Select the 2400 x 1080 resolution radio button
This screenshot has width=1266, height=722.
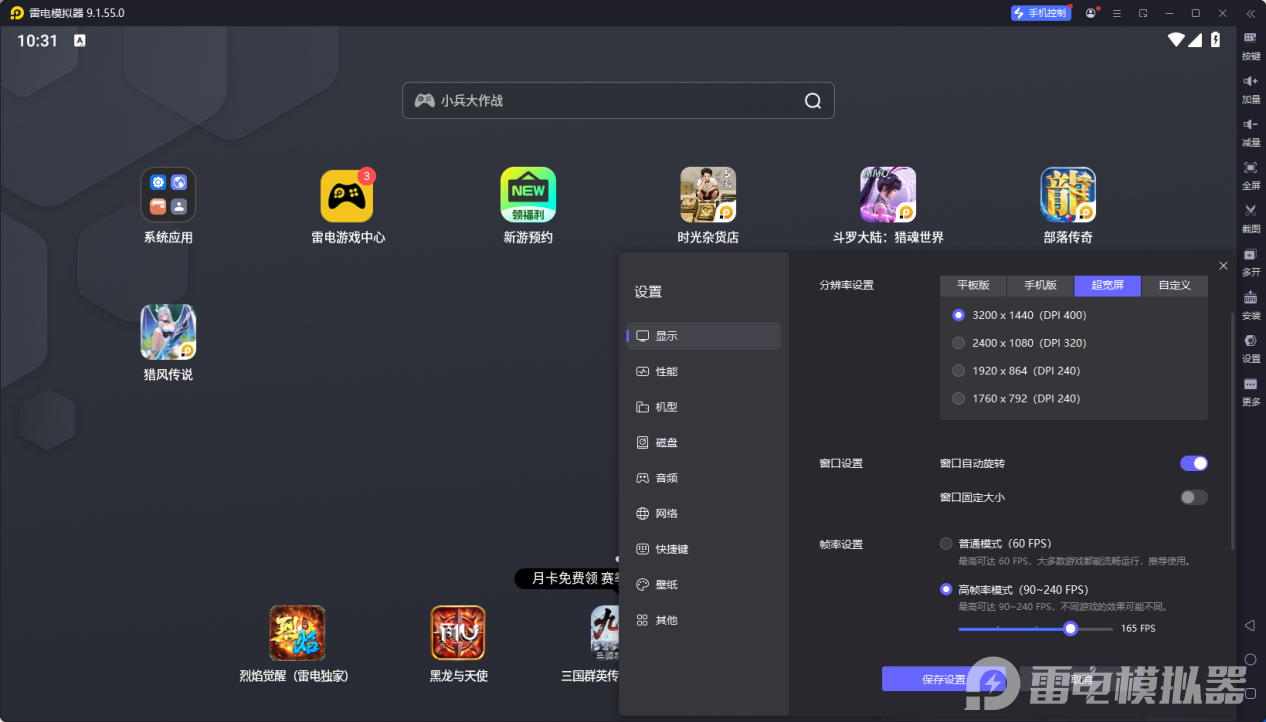coord(957,342)
